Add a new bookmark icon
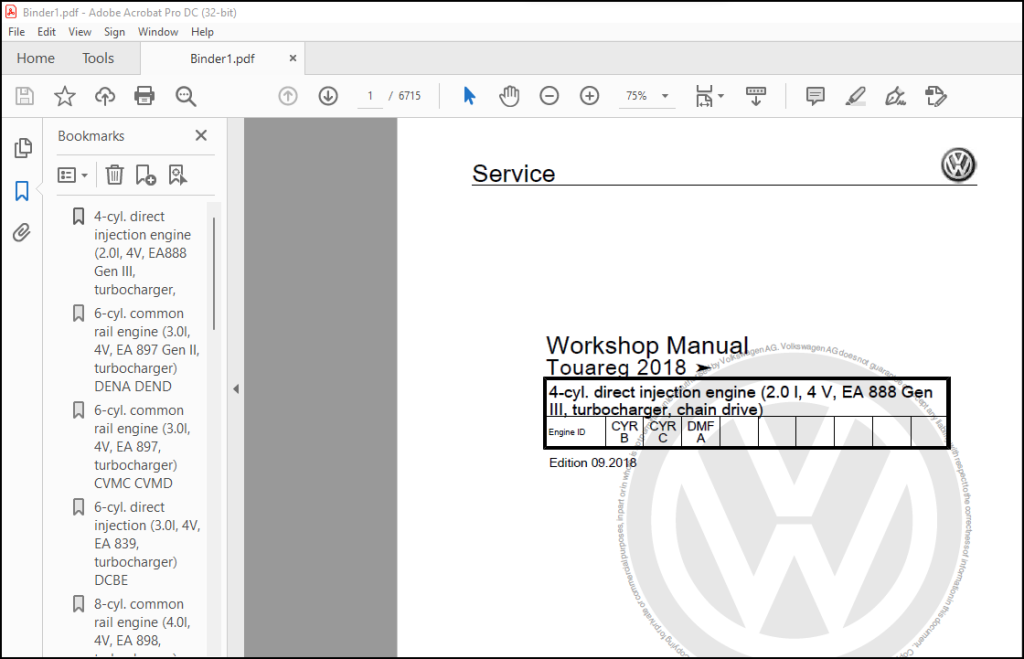The image size is (1024, 659). pyautogui.click(x=146, y=175)
